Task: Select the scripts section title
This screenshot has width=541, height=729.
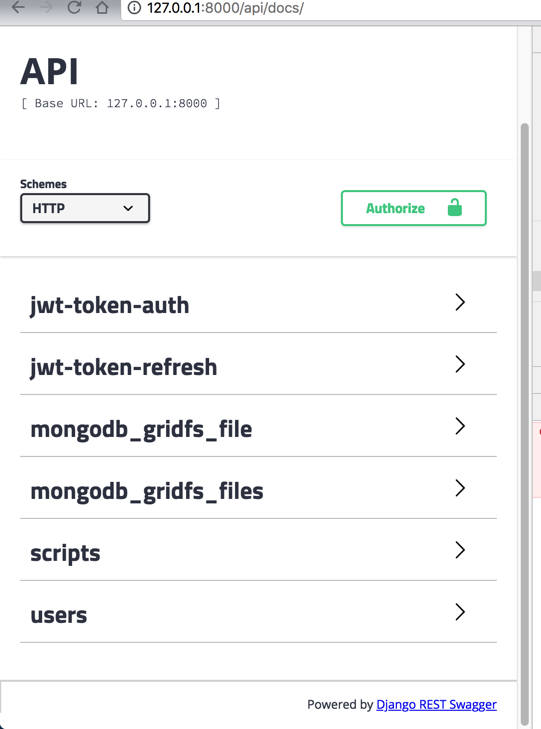Action: point(65,553)
